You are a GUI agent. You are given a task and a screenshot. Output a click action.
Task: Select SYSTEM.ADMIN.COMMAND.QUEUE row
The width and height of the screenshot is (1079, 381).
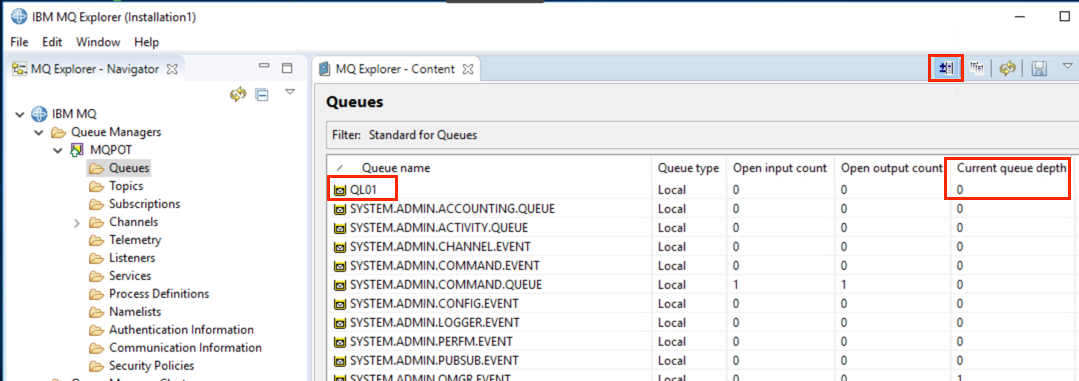pos(703,284)
